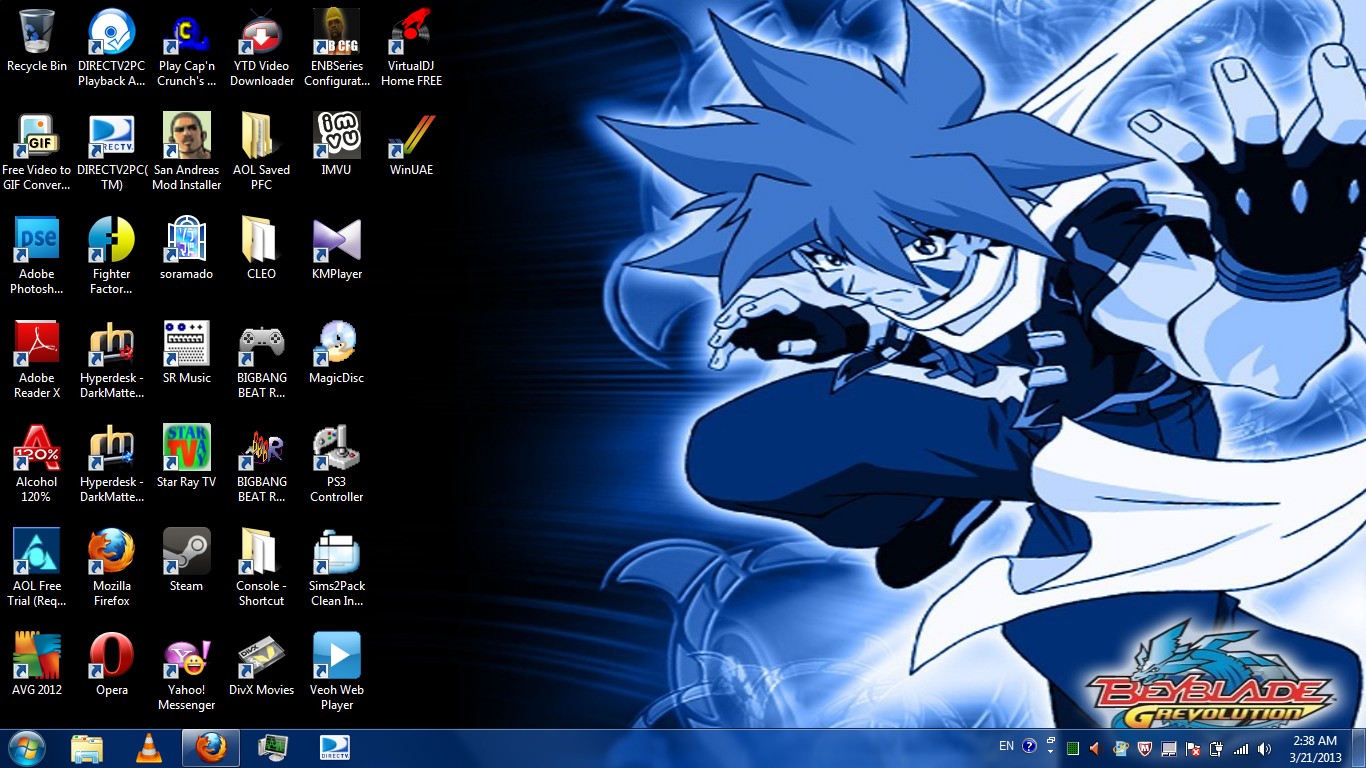Viewport: 1366px width, 768px height.
Task: Select the Mozilla Firefox desktop icon
Action: coord(111,568)
